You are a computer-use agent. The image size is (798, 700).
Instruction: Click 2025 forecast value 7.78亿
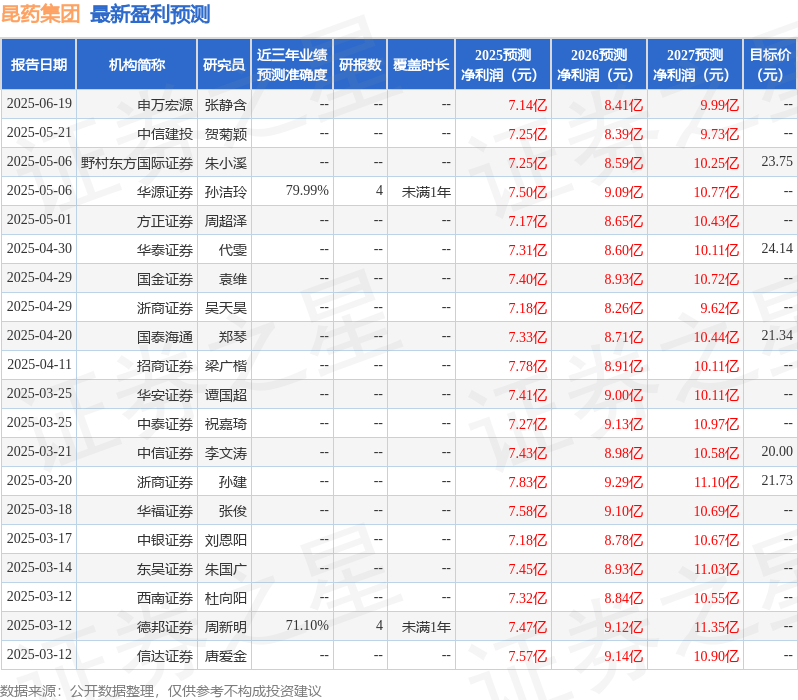pyautogui.click(x=527, y=366)
